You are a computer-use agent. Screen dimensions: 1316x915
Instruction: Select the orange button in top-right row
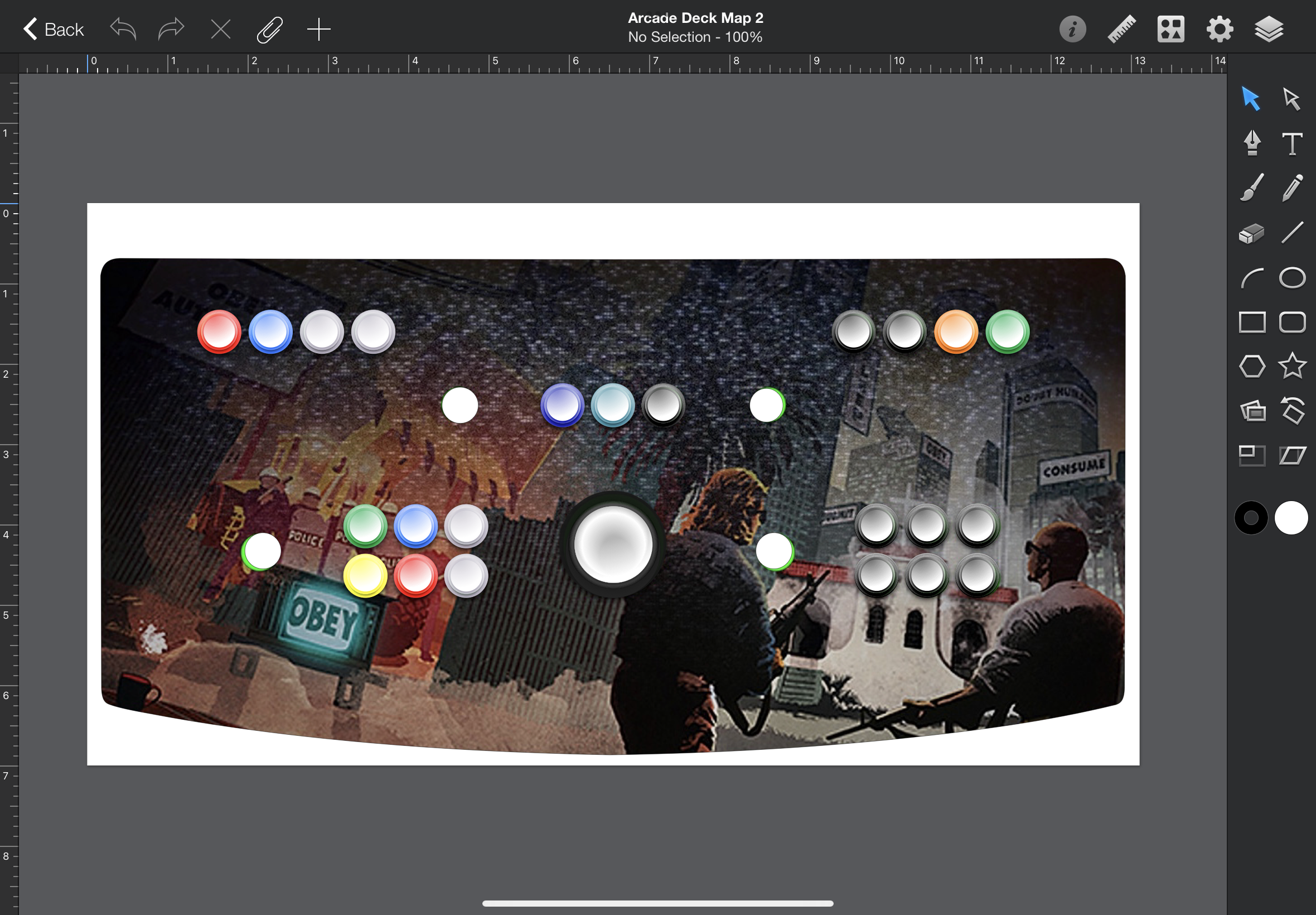point(956,331)
